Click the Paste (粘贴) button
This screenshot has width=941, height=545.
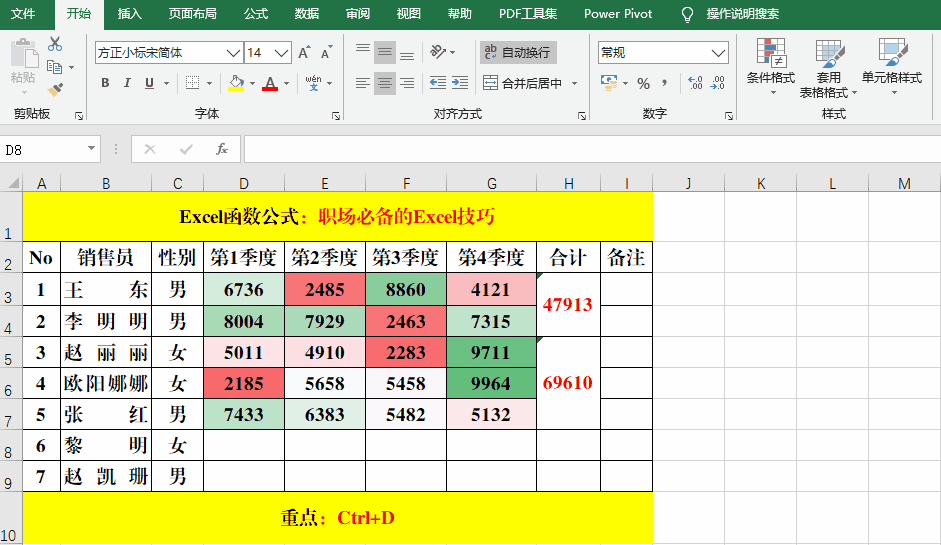23,63
